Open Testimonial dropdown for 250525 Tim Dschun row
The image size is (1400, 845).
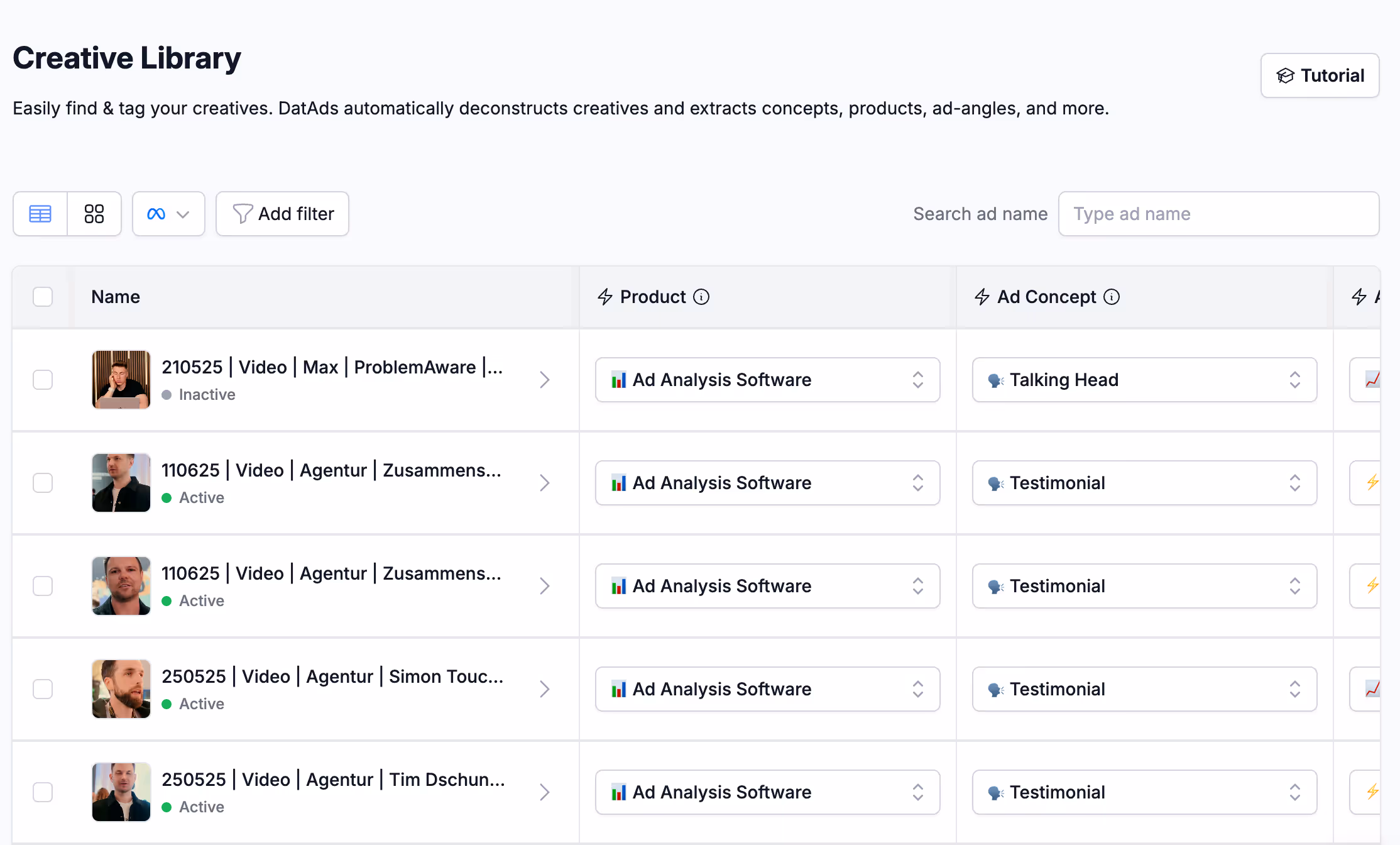tap(1145, 792)
